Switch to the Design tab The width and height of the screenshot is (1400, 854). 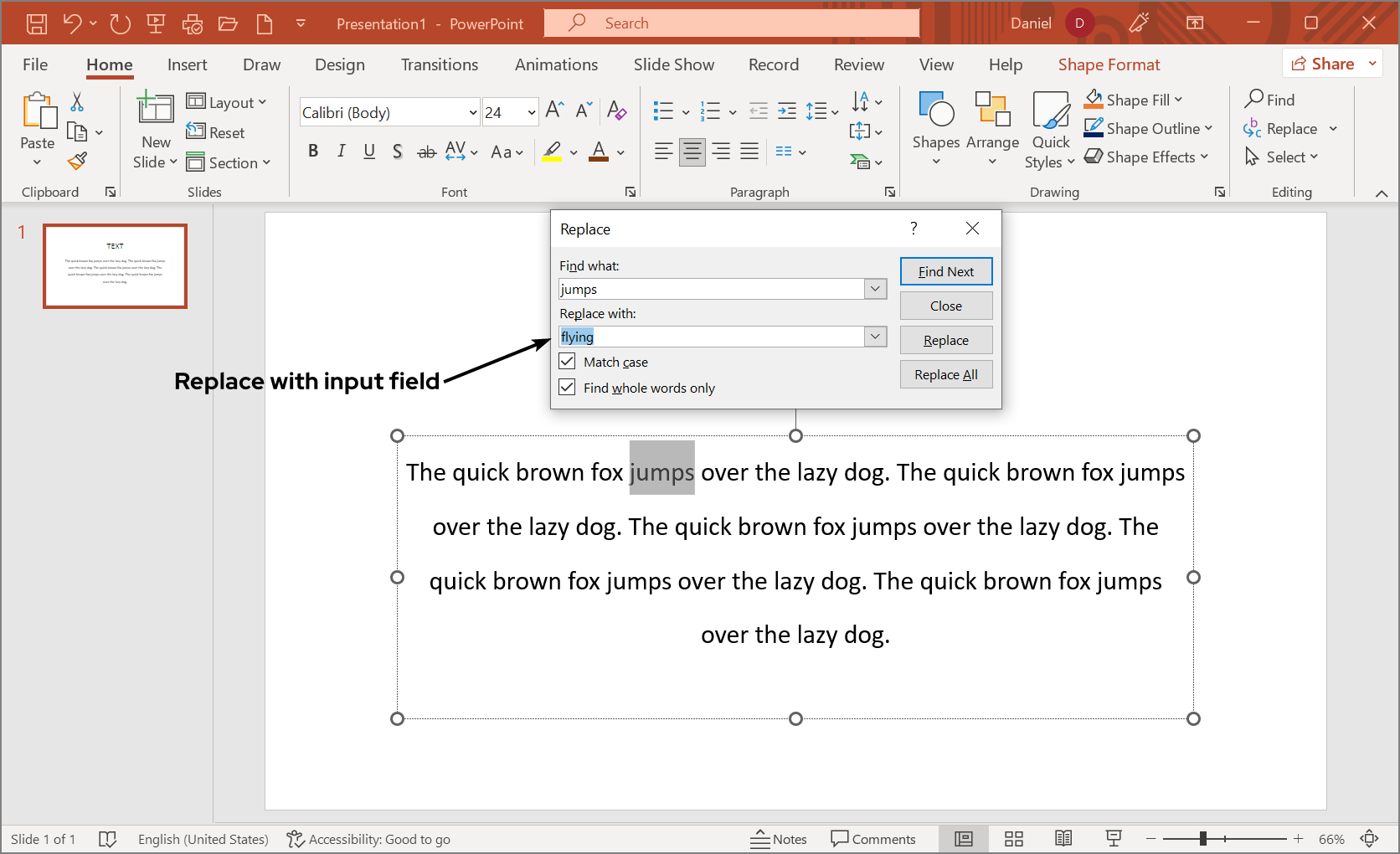coord(340,64)
